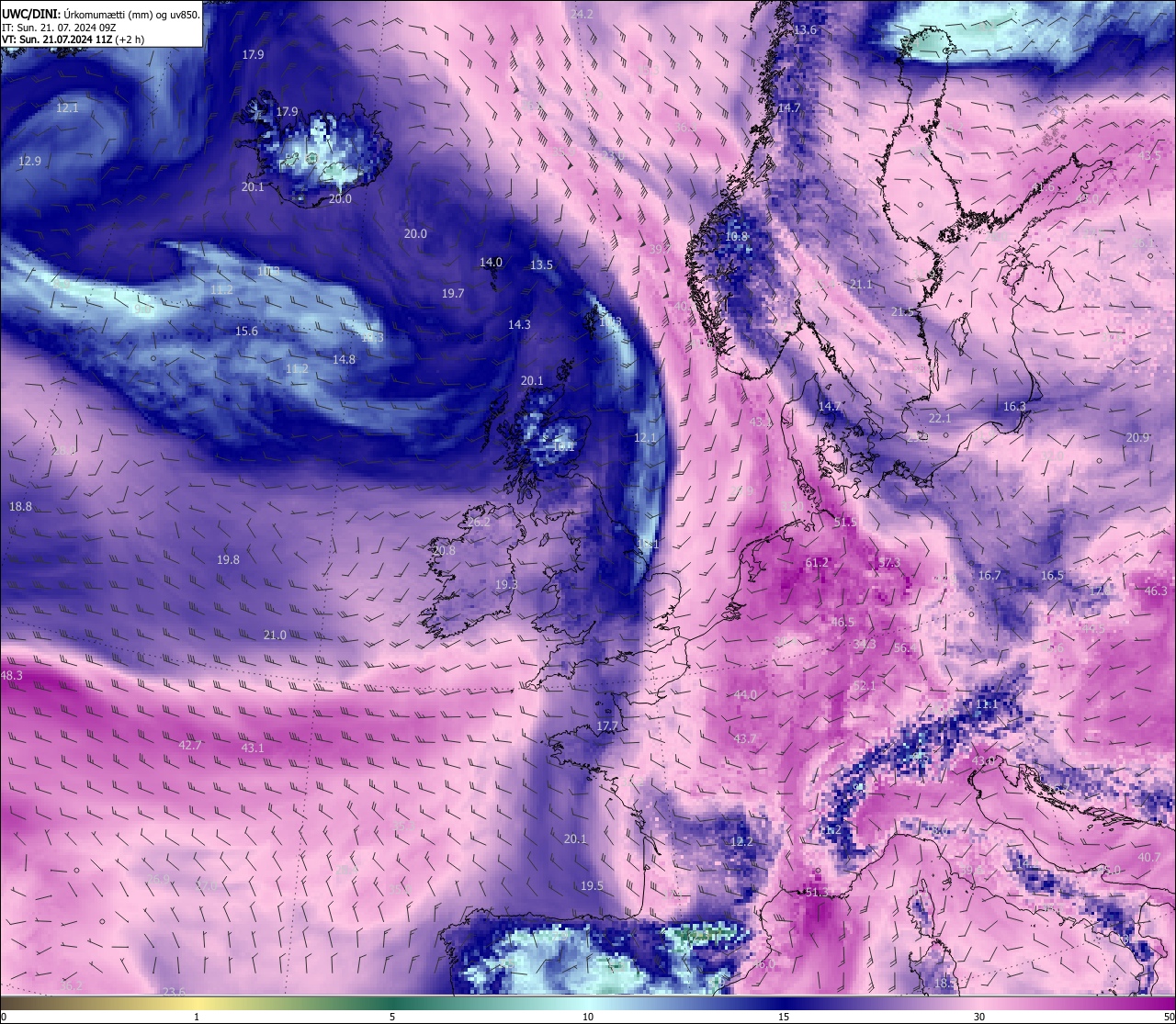Click the UWC/DINI title text in header box

[x=31, y=15]
